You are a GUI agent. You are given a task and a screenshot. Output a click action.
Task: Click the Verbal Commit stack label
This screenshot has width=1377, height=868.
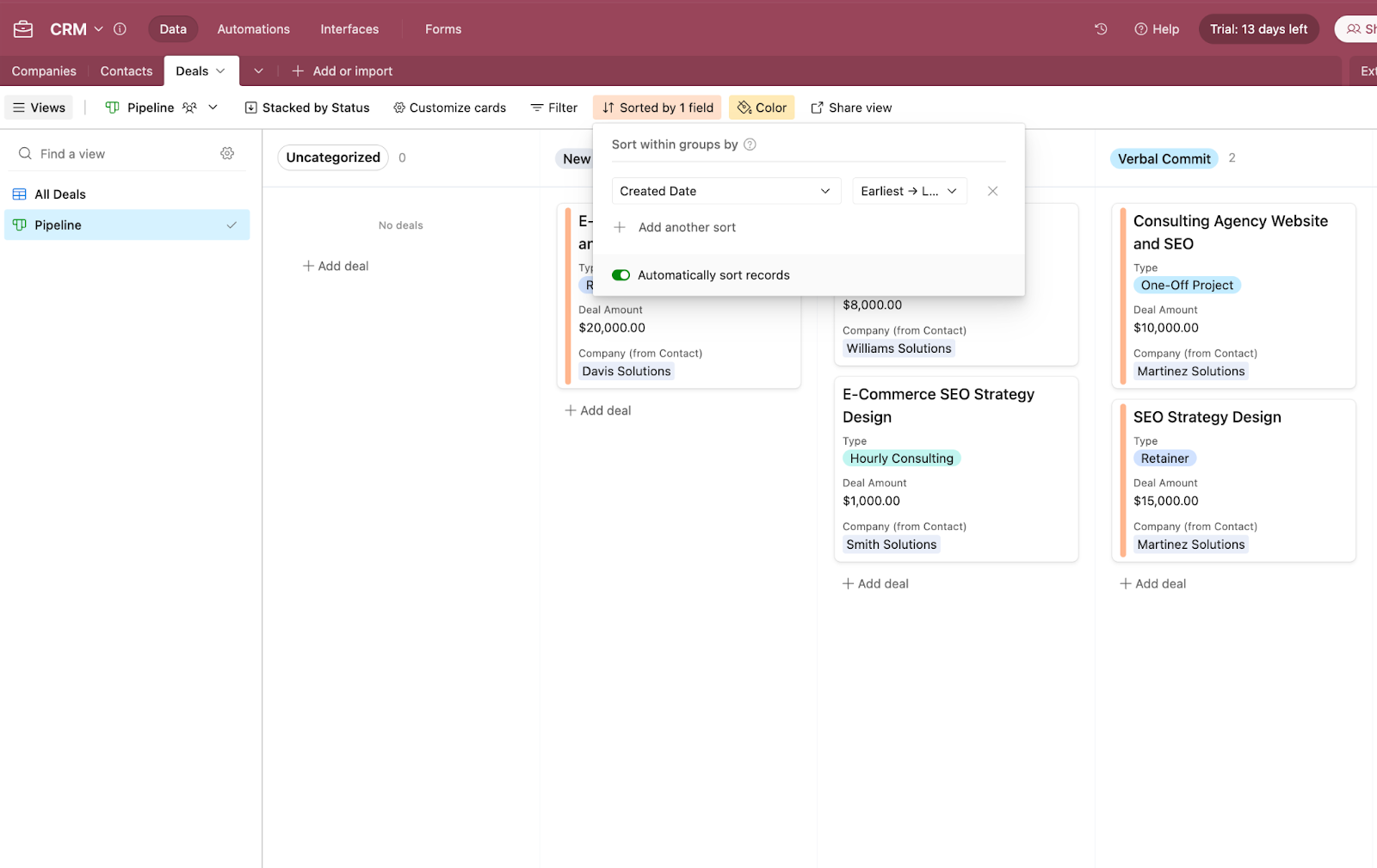click(1164, 159)
